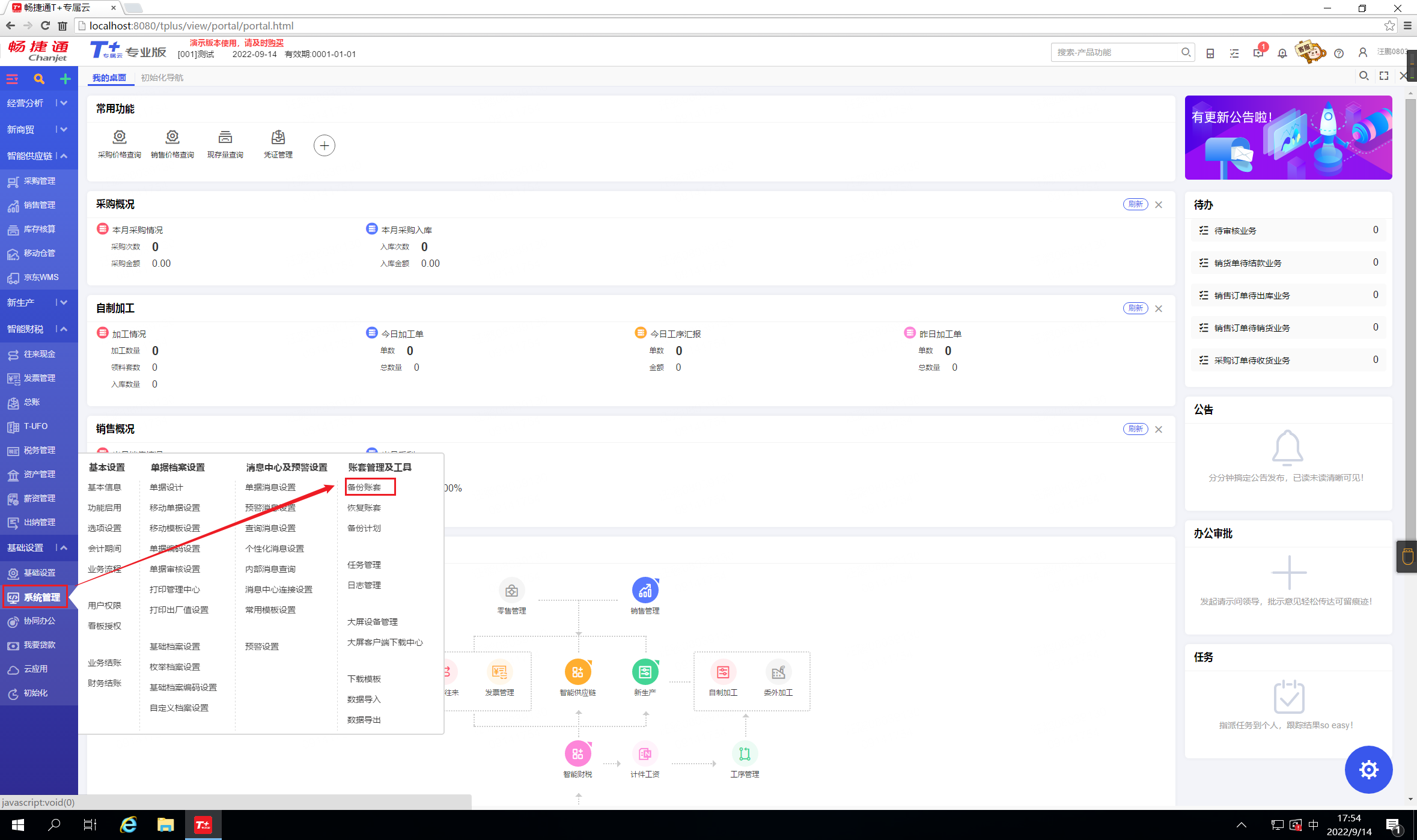Click the sidebar orange search icon
This screenshot has height=840, width=1417.
click(x=39, y=79)
